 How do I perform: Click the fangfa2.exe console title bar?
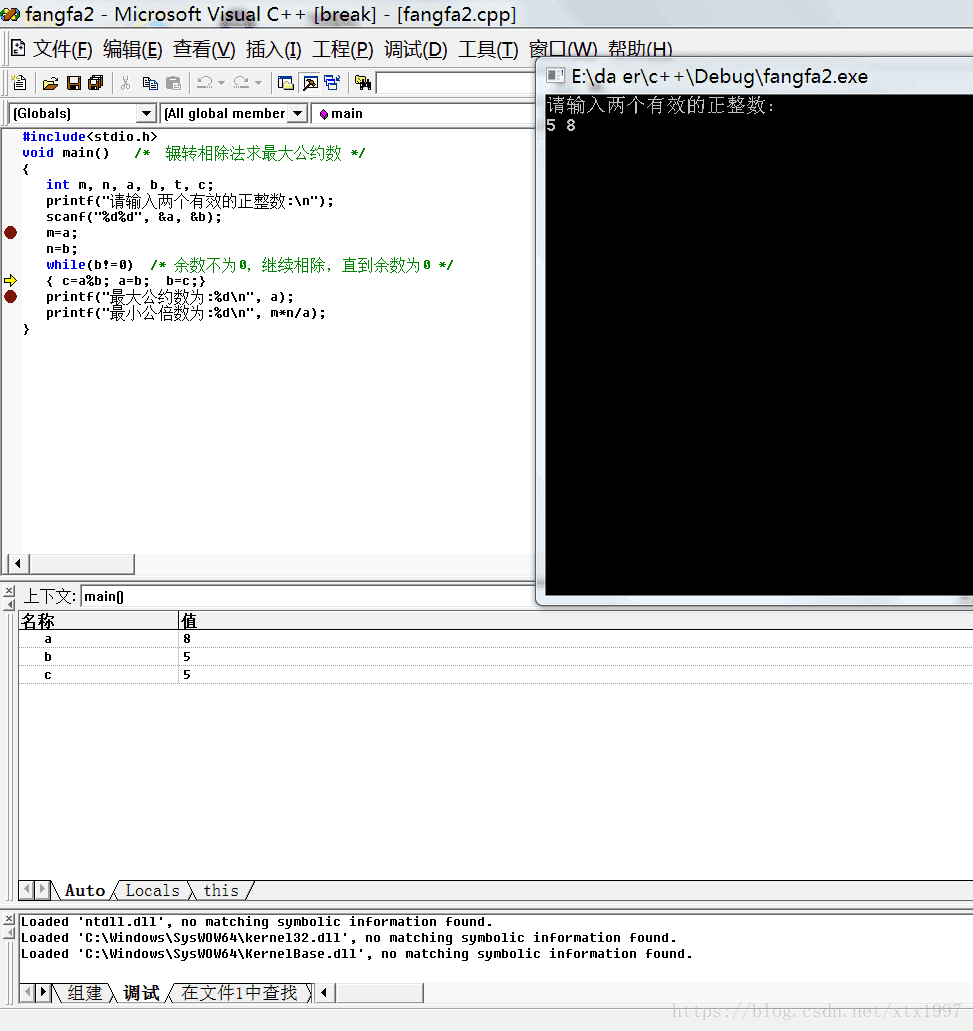point(756,76)
